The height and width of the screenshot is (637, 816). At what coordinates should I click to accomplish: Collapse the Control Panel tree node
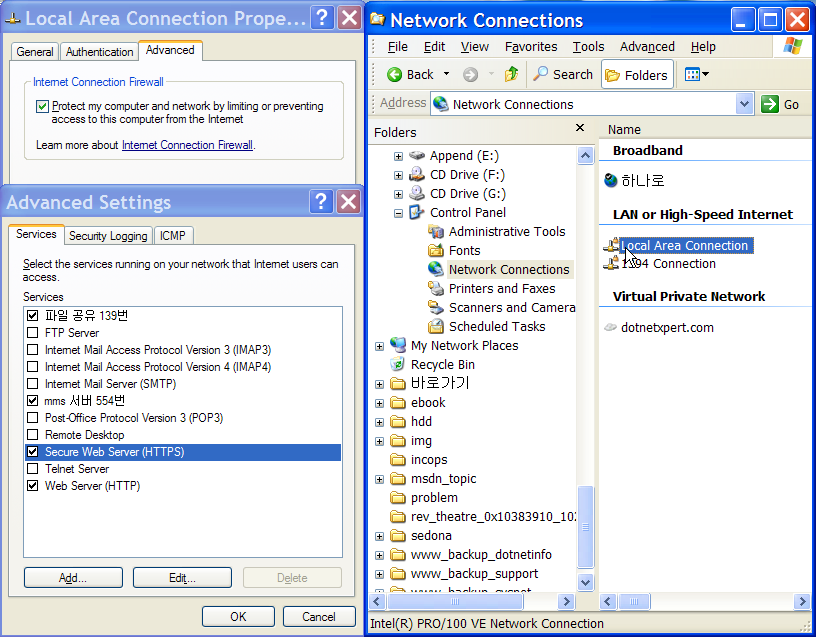click(x=399, y=213)
